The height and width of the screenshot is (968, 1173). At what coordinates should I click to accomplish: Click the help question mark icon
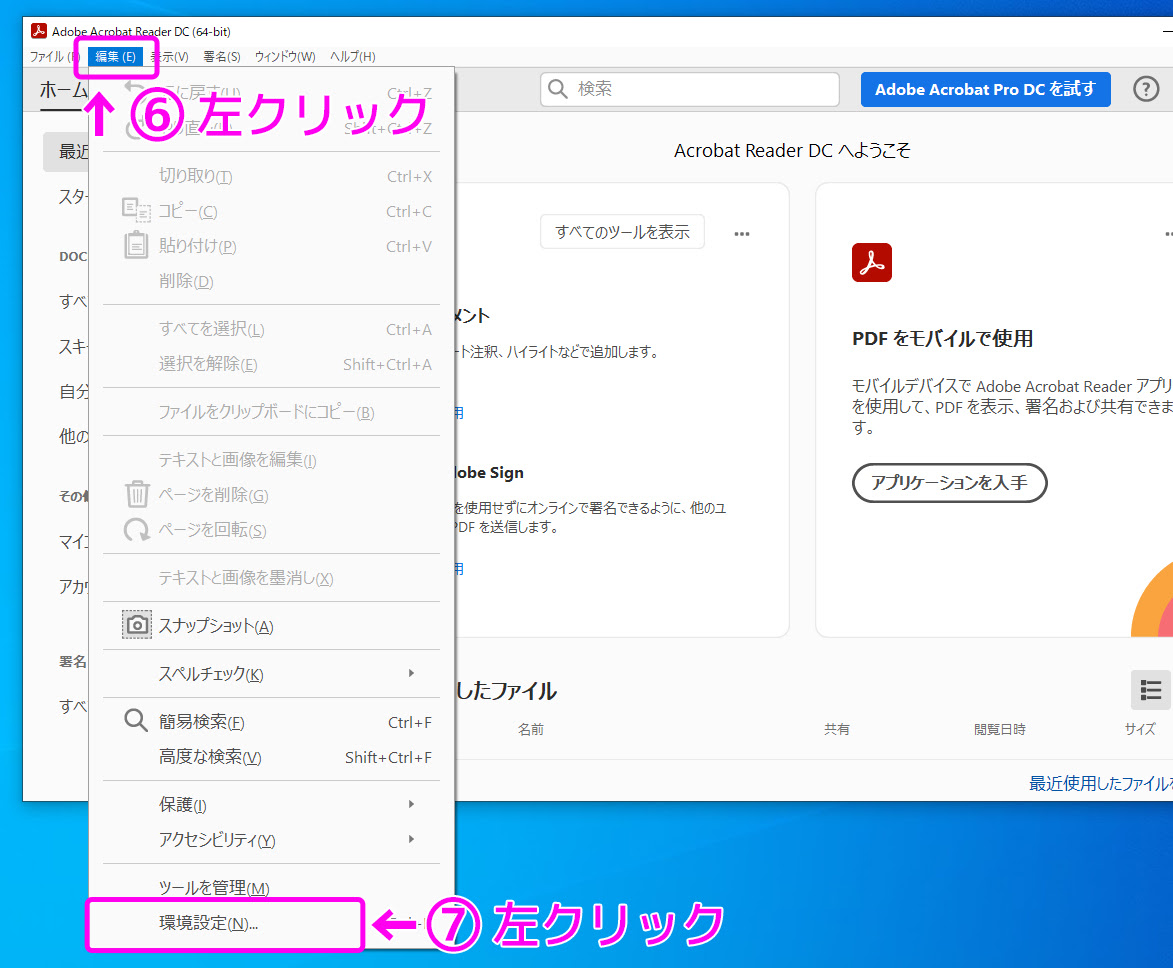(x=1145, y=89)
